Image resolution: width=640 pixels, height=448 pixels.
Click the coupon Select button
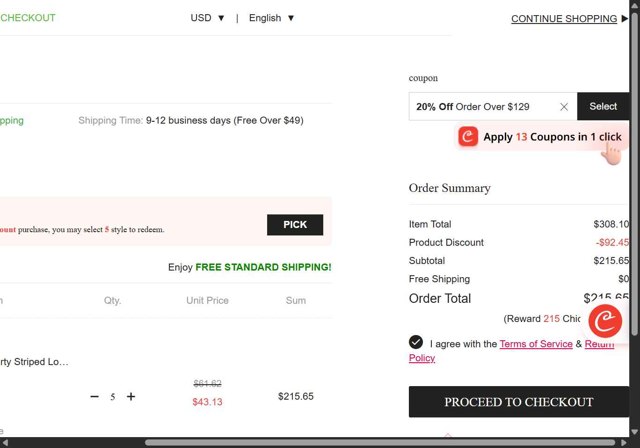(603, 106)
